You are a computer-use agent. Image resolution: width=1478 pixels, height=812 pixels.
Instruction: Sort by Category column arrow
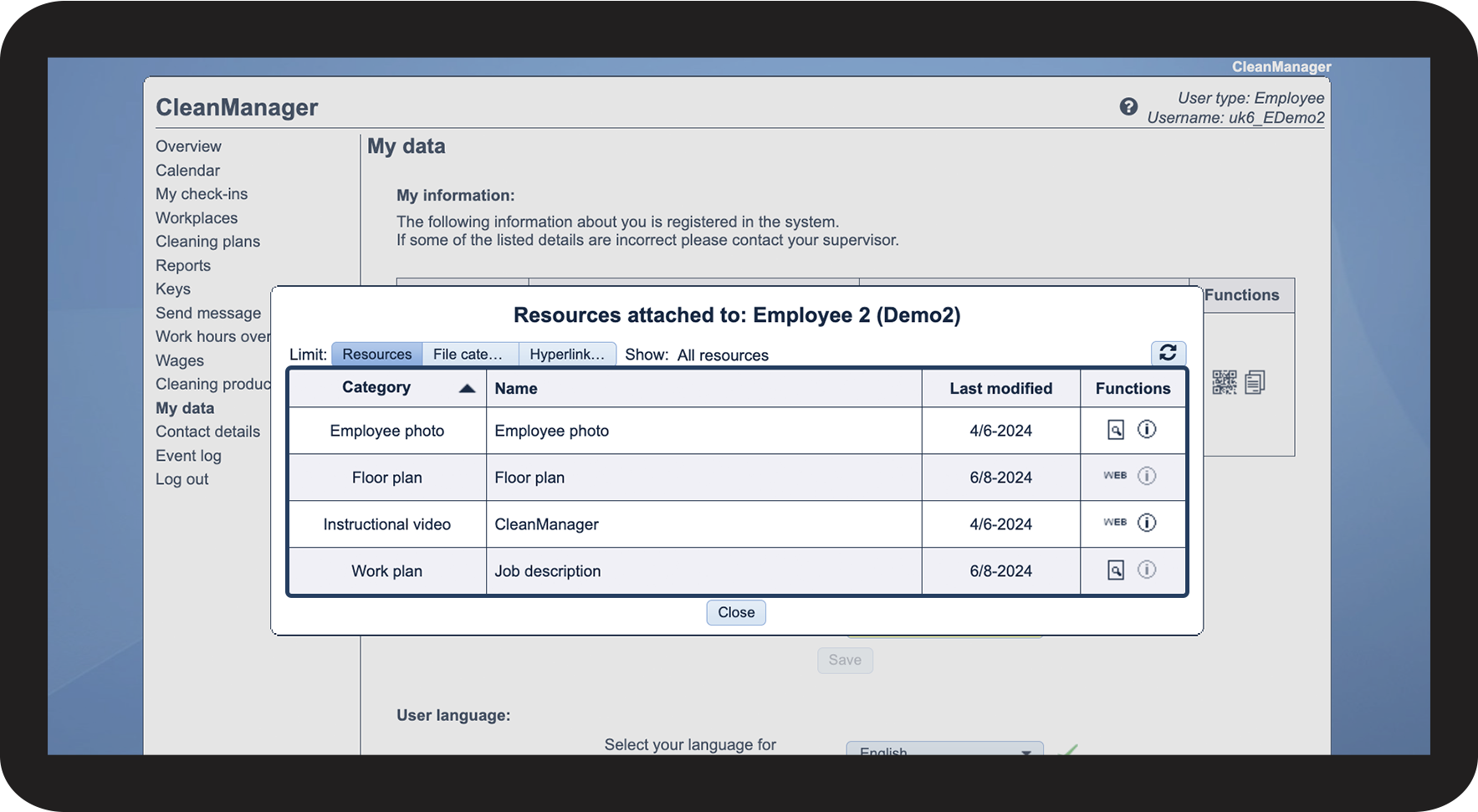coord(467,388)
